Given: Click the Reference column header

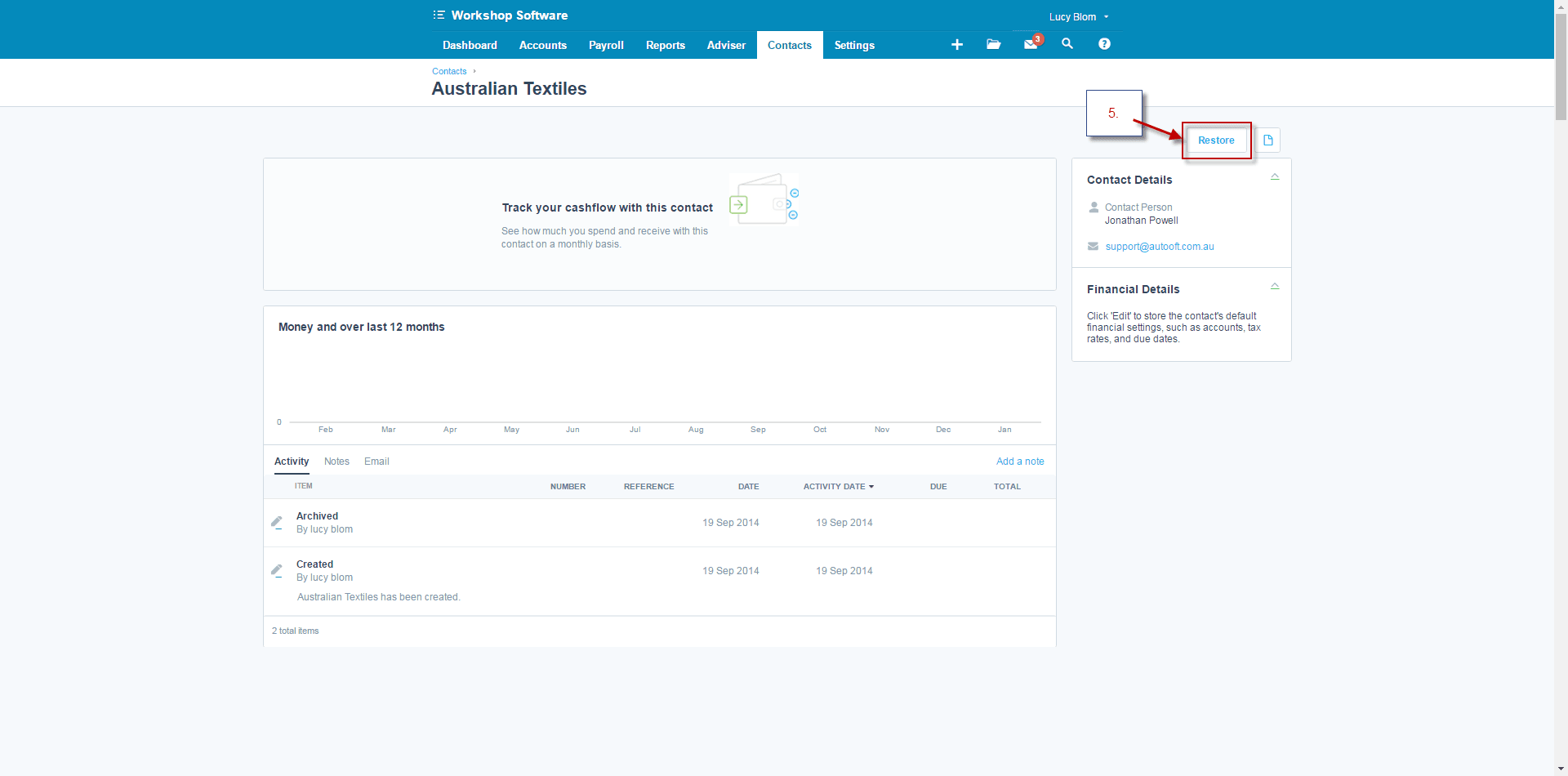Looking at the screenshot, I should (649, 487).
